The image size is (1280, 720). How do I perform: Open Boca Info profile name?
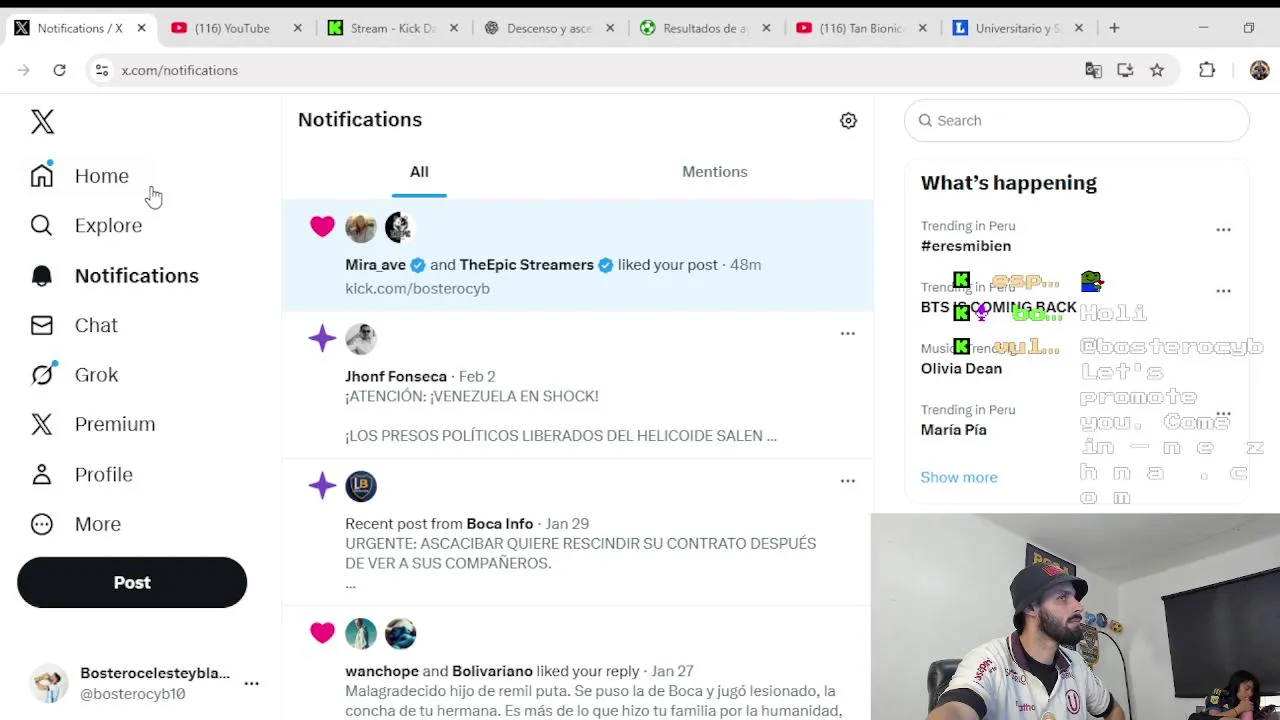(x=499, y=524)
